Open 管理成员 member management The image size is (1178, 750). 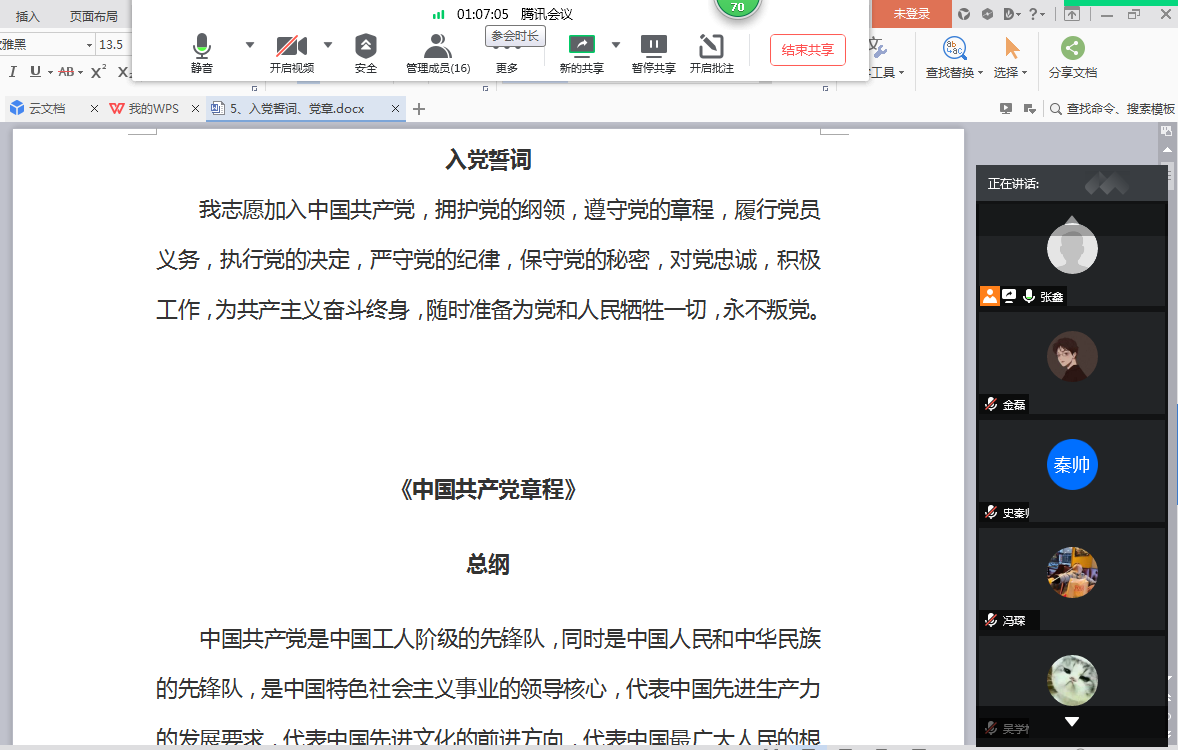[437, 52]
